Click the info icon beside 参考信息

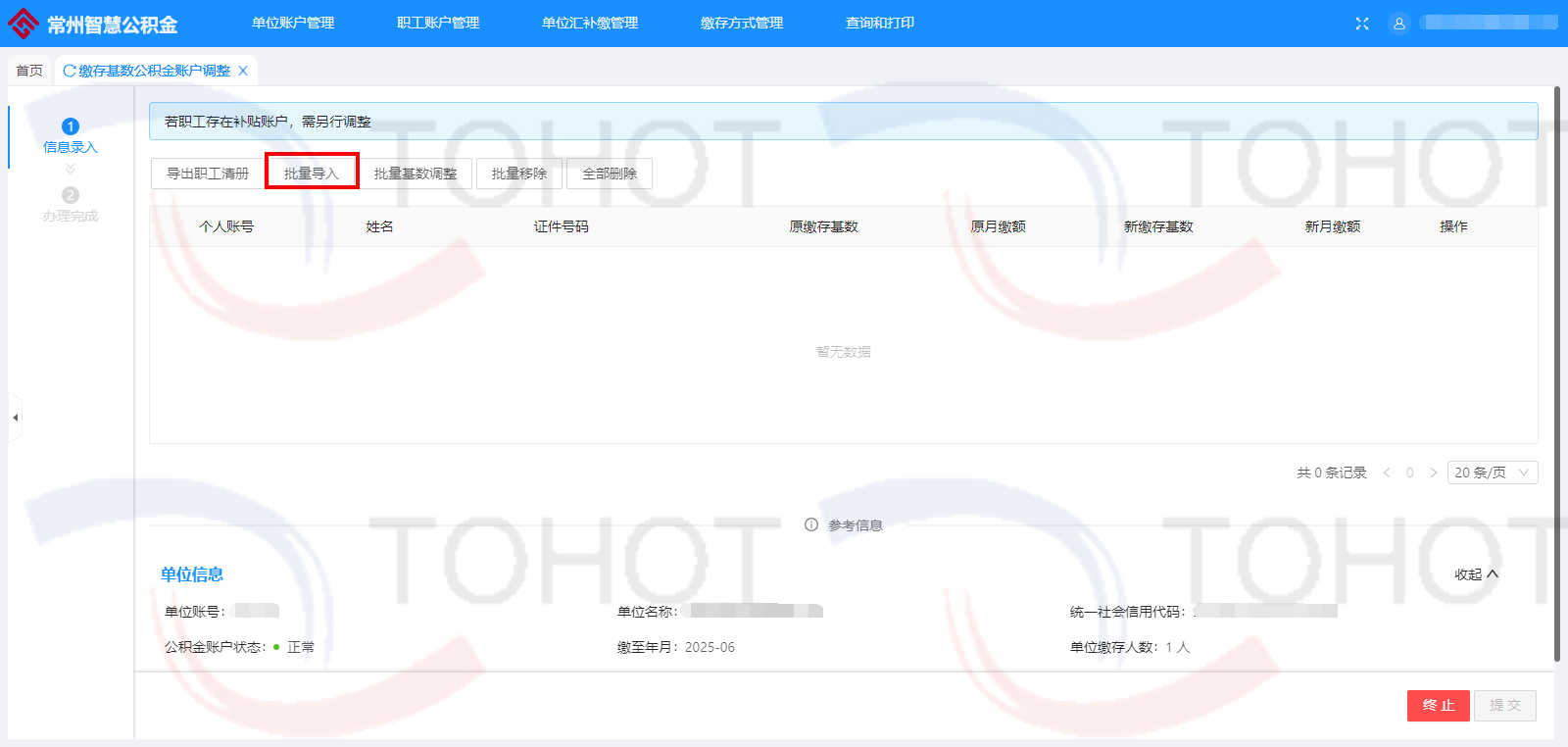pos(811,524)
